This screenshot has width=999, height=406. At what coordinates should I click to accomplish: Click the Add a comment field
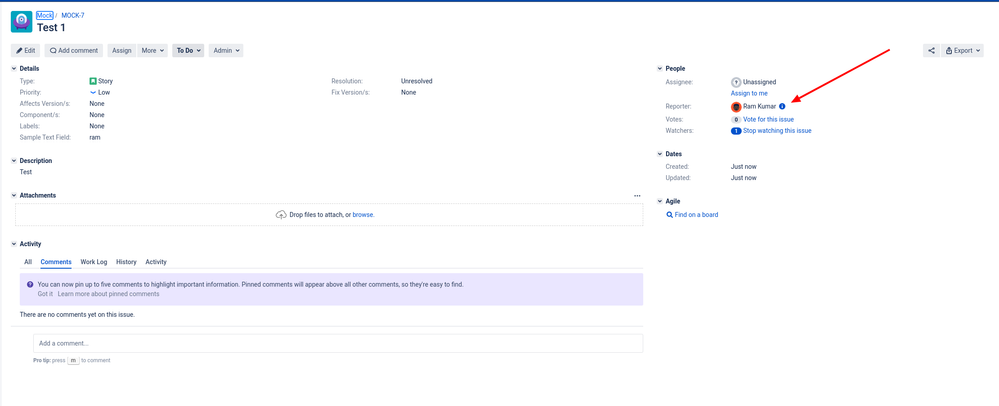pyautogui.click(x=338, y=344)
